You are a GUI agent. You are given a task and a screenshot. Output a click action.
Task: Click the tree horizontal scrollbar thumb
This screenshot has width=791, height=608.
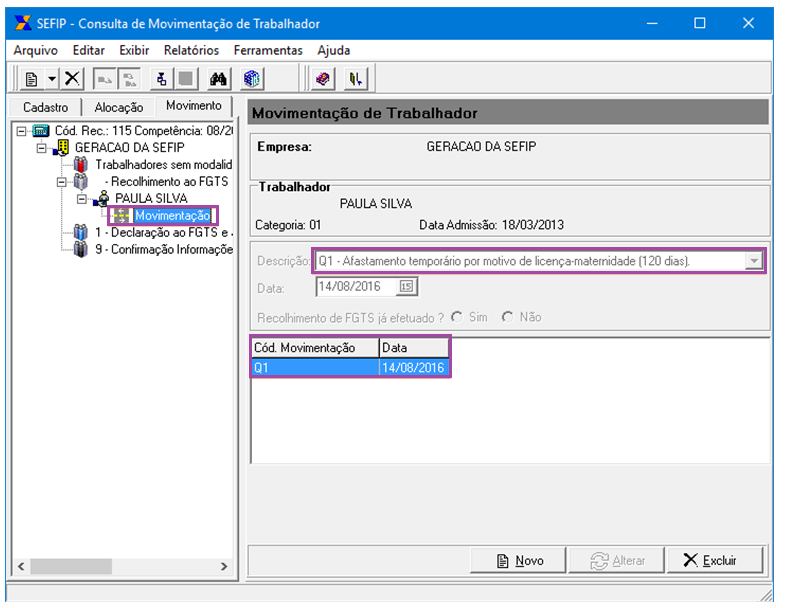[71, 566]
